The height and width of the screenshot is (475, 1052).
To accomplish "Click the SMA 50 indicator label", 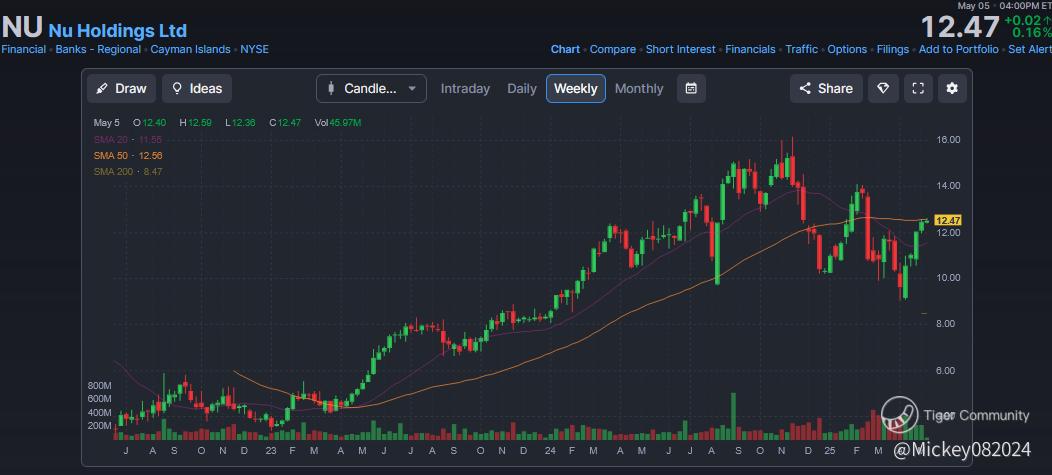I will pyautogui.click(x=127, y=156).
